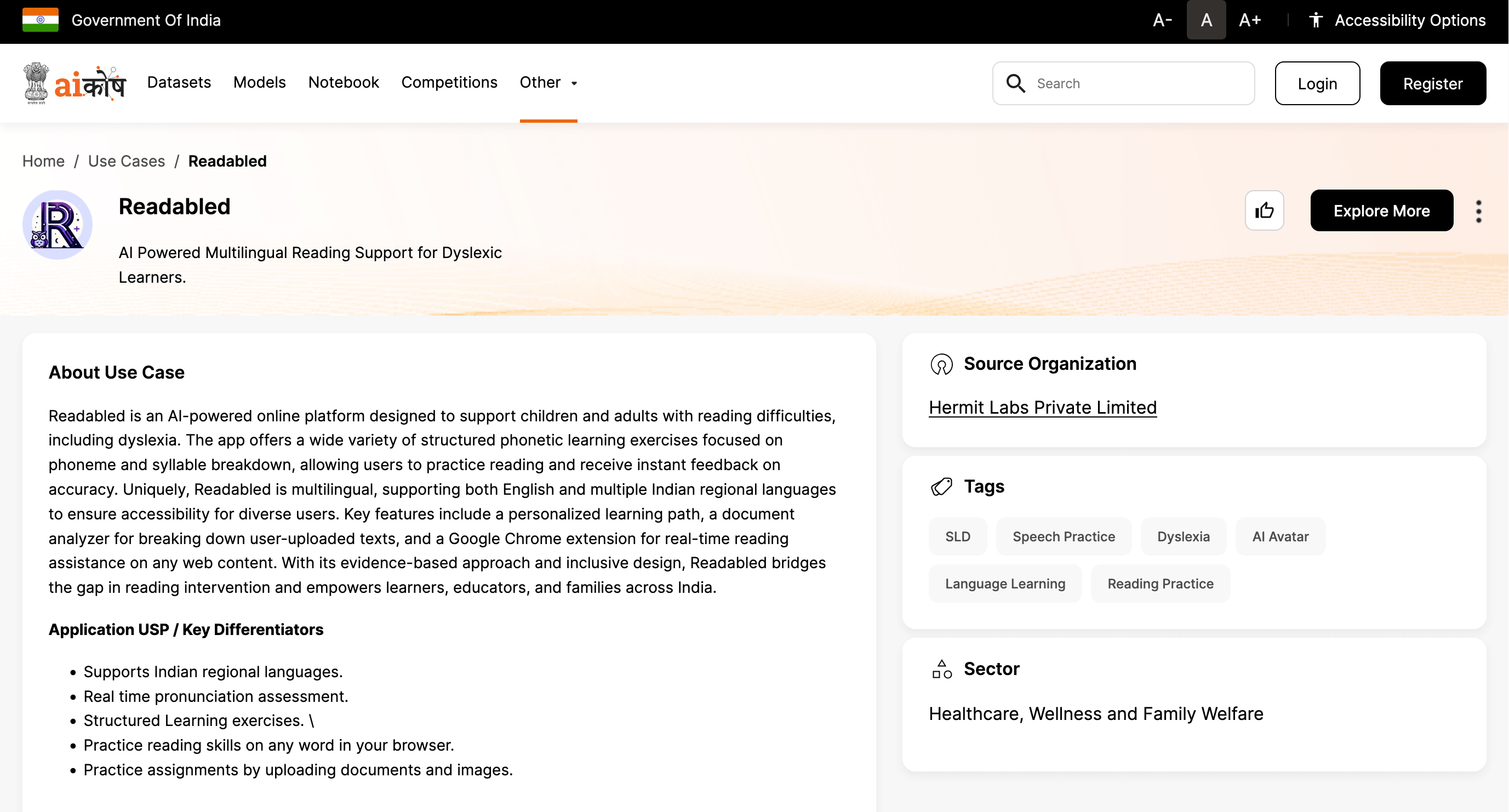The height and width of the screenshot is (812, 1509).
Task: Click the AIKosh logo
Action: pos(75,83)
